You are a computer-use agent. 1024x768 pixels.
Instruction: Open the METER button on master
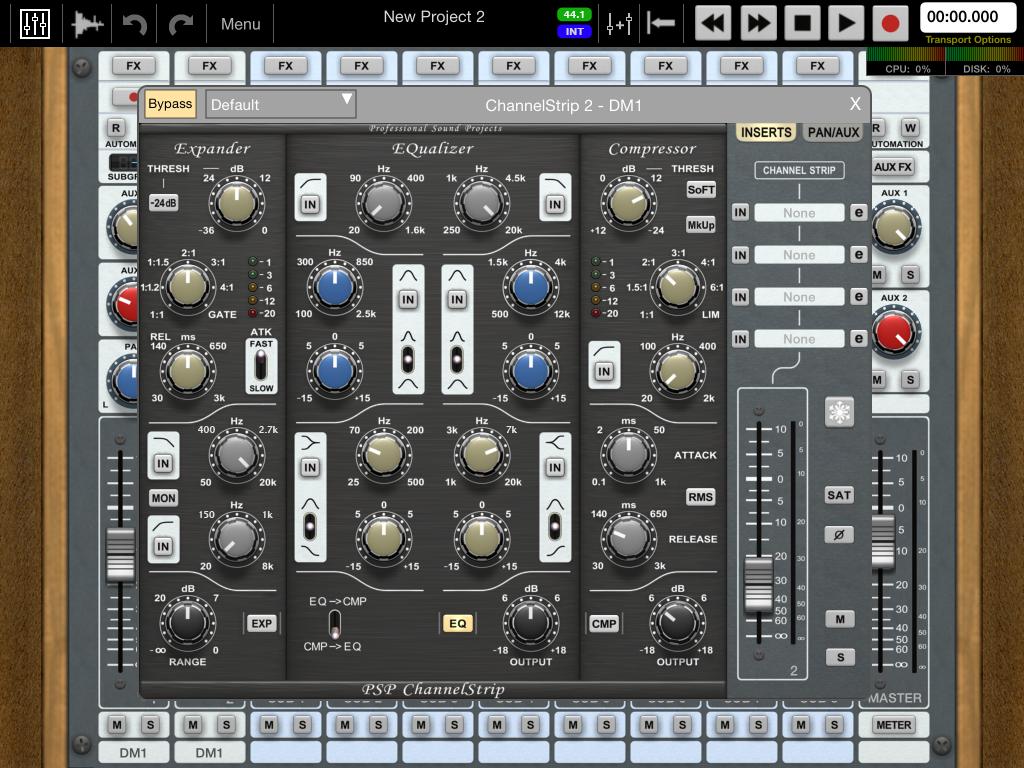point(893,725)
